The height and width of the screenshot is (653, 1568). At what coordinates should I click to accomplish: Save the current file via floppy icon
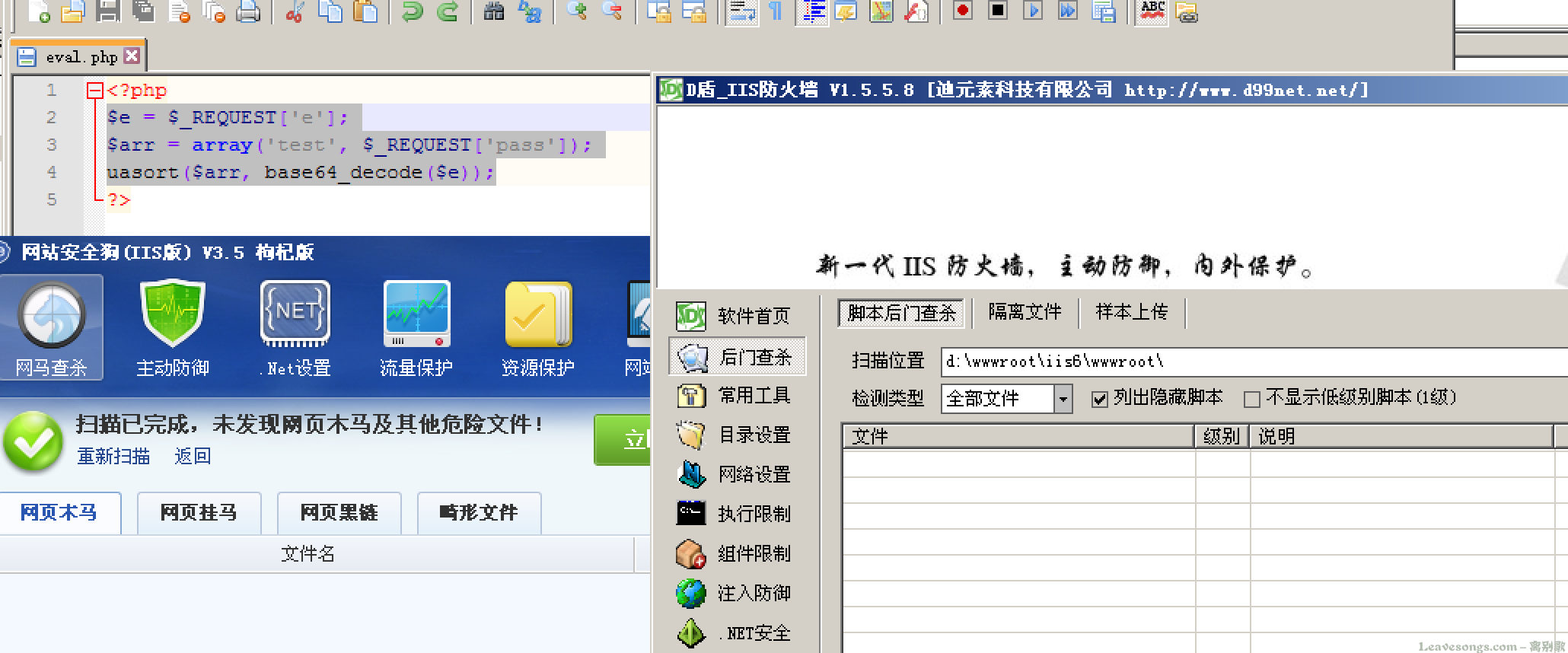click(x=108, y=11)
